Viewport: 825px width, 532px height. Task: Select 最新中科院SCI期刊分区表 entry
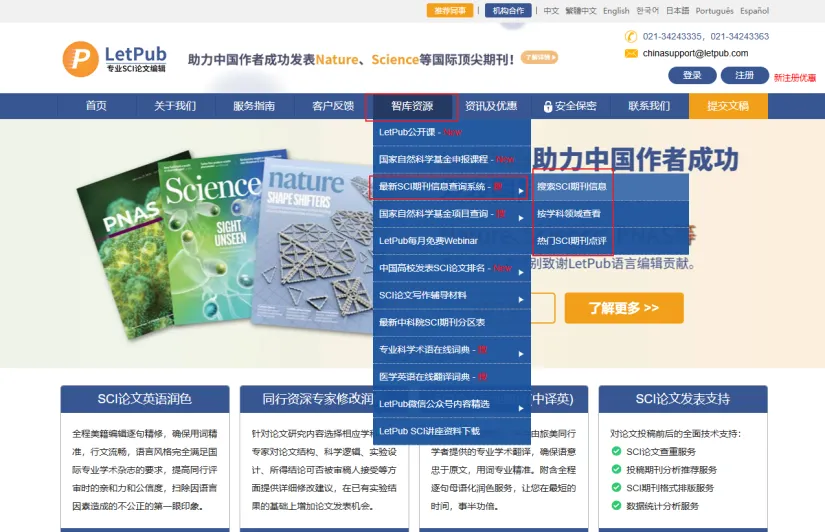point(452,322)
